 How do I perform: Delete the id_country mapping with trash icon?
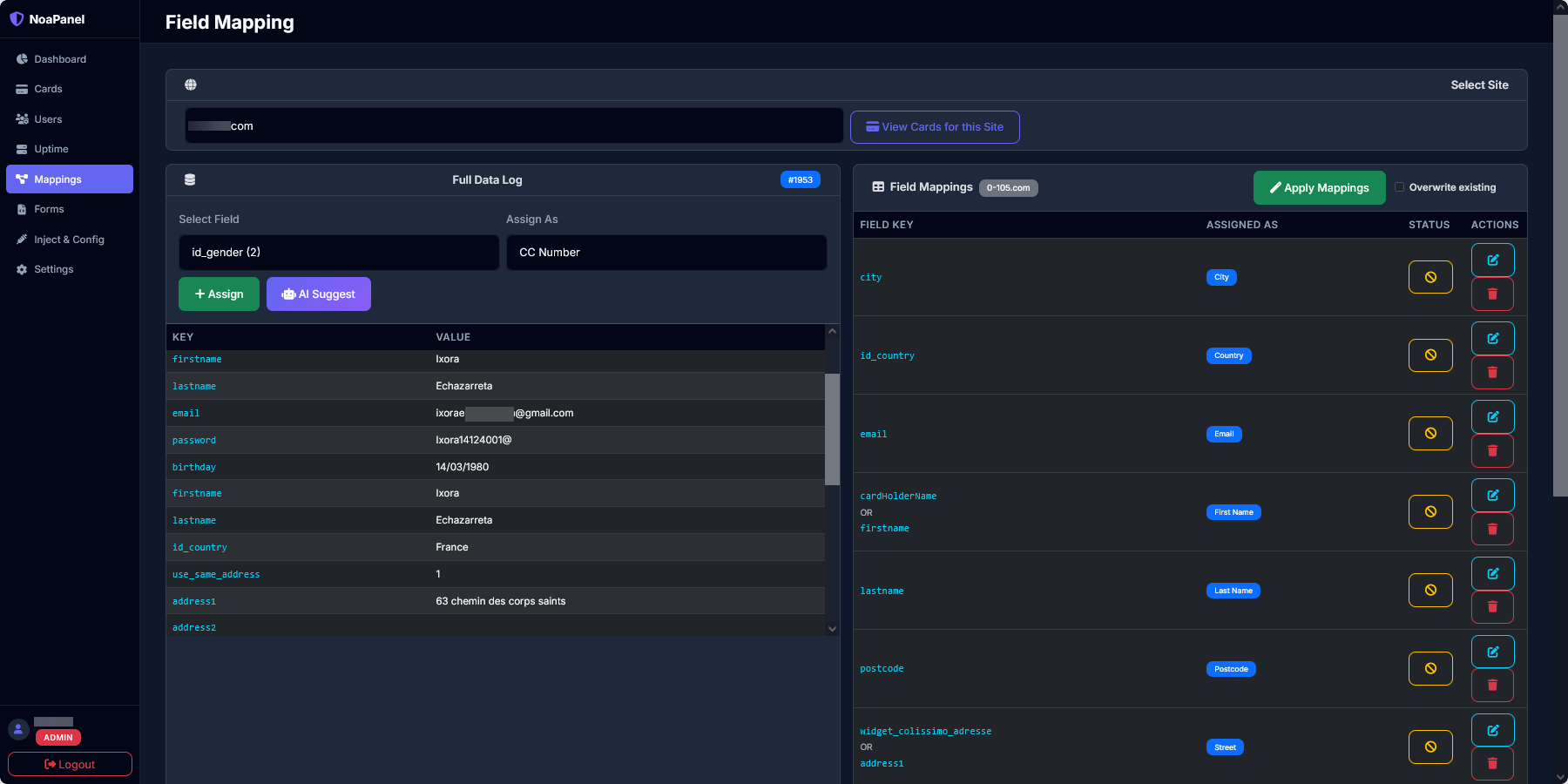1492,373
